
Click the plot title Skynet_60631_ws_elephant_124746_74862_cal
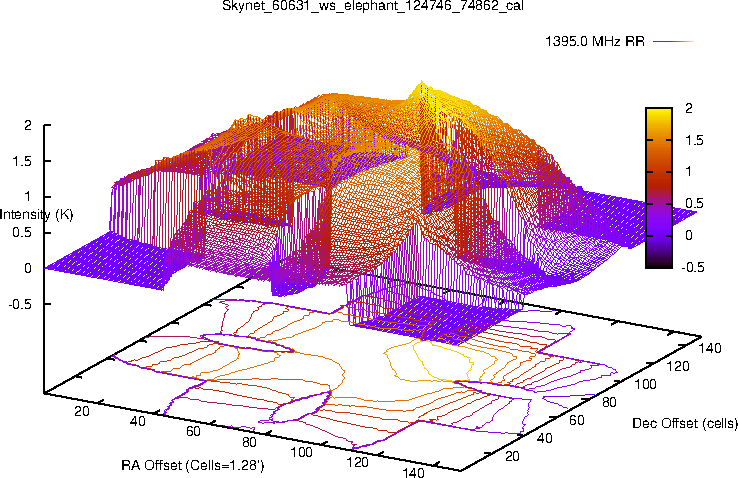coord(373,6)
